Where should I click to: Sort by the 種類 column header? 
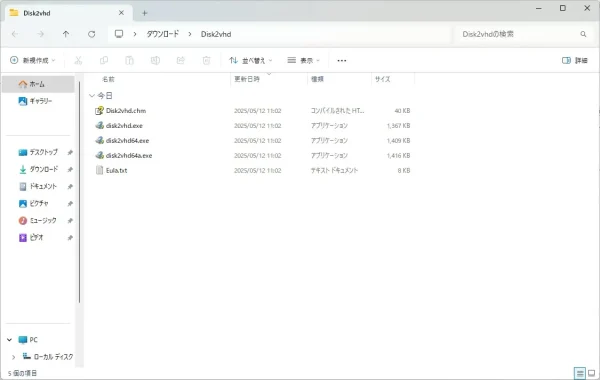coord(317,79)
